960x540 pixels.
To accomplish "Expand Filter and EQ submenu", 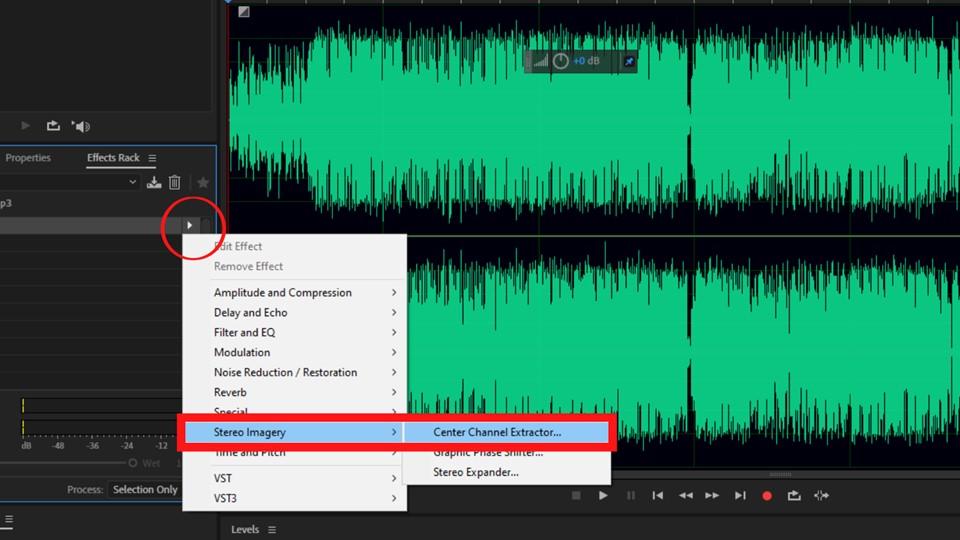I will click(x=294, y=332).
